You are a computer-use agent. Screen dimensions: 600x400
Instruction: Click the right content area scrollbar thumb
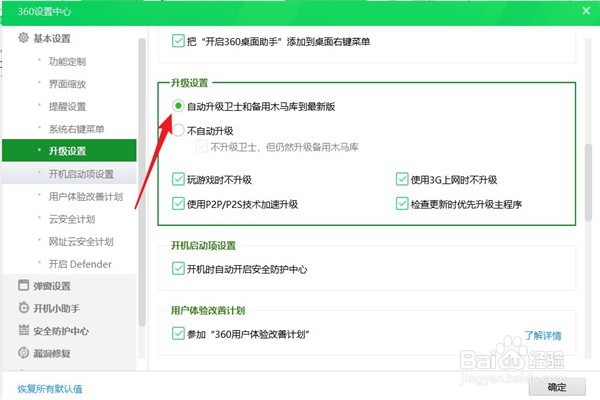pyautogui.click(x=589, y=182)
